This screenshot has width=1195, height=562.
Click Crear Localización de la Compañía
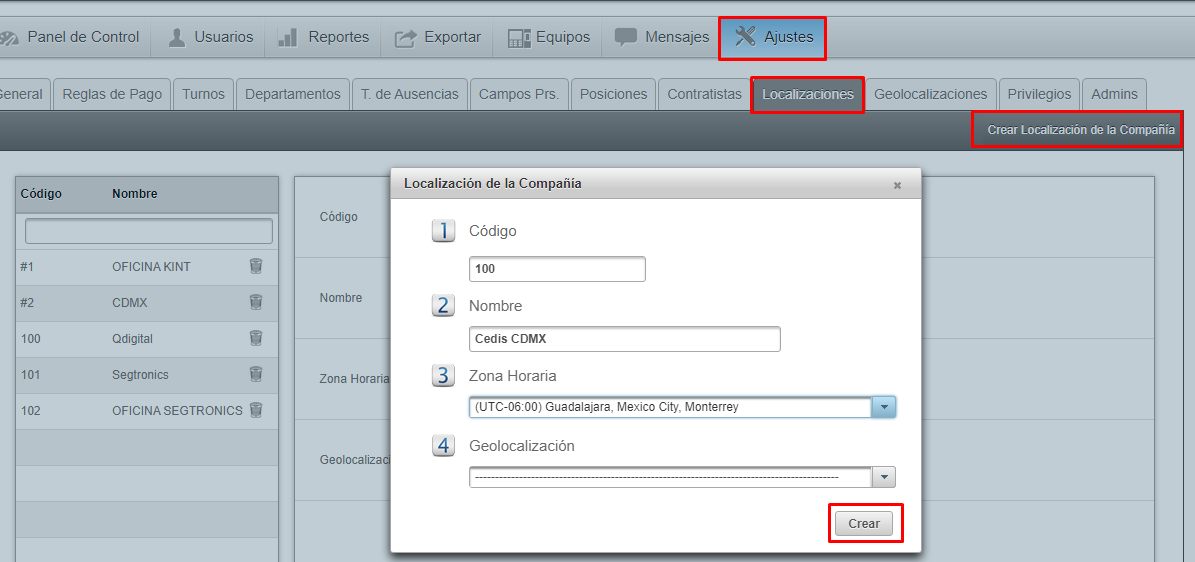[1077, 130]
